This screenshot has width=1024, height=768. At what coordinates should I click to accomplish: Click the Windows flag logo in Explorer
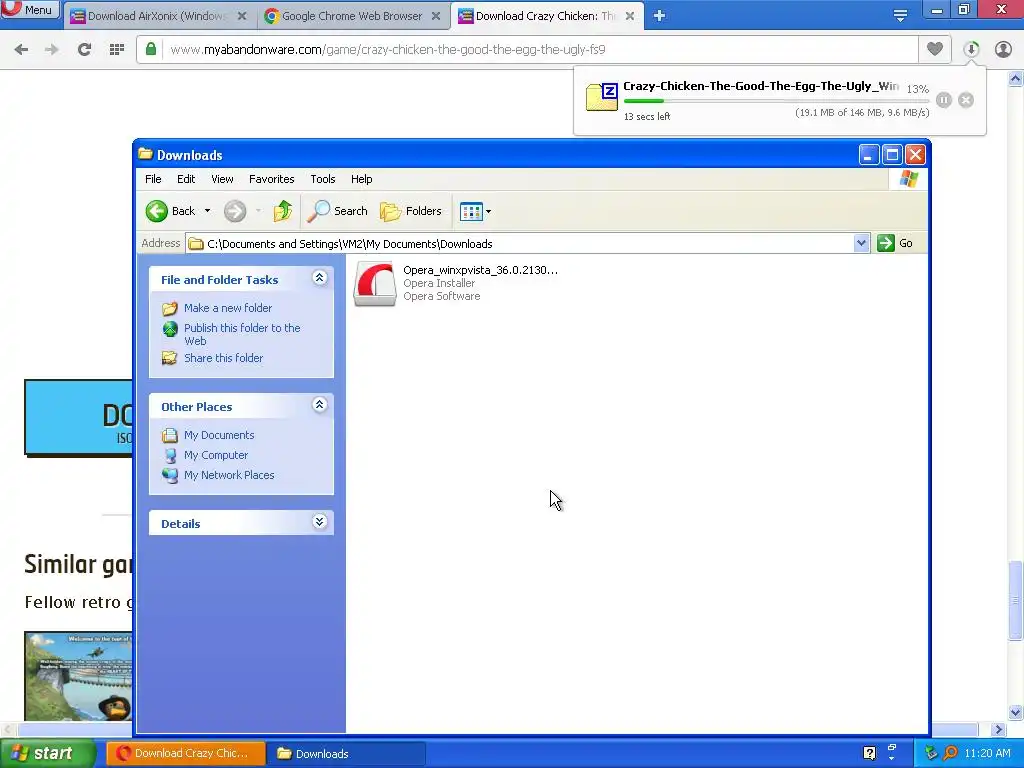909,179
